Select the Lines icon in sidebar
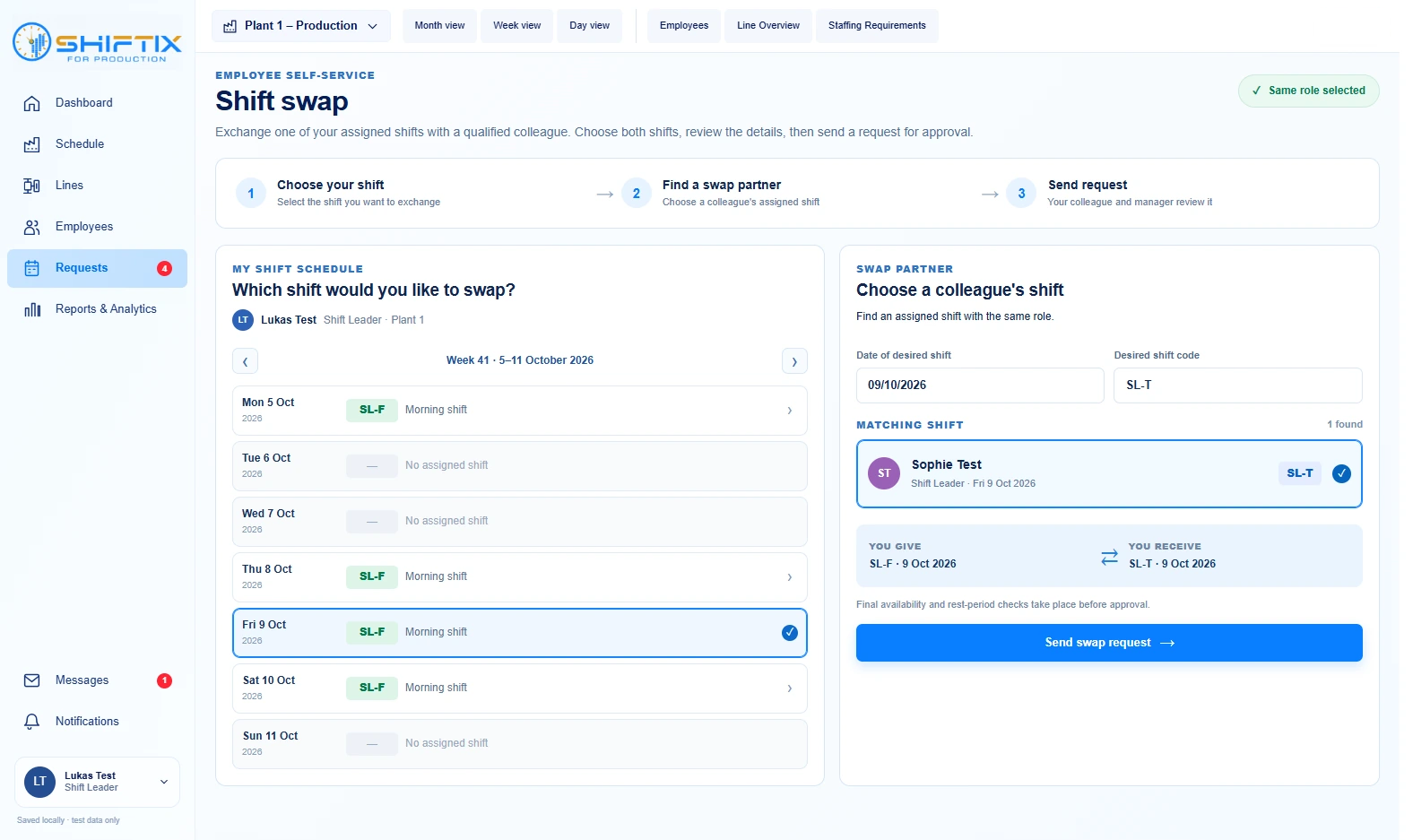This screenshot has width=1413, height=840. click(x=32, y=186)
